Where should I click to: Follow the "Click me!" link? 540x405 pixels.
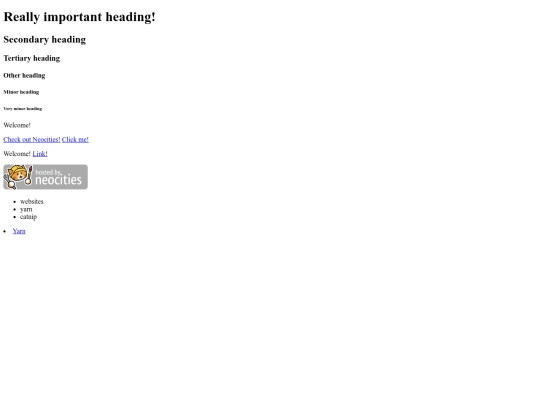click(x=75, y=139)
